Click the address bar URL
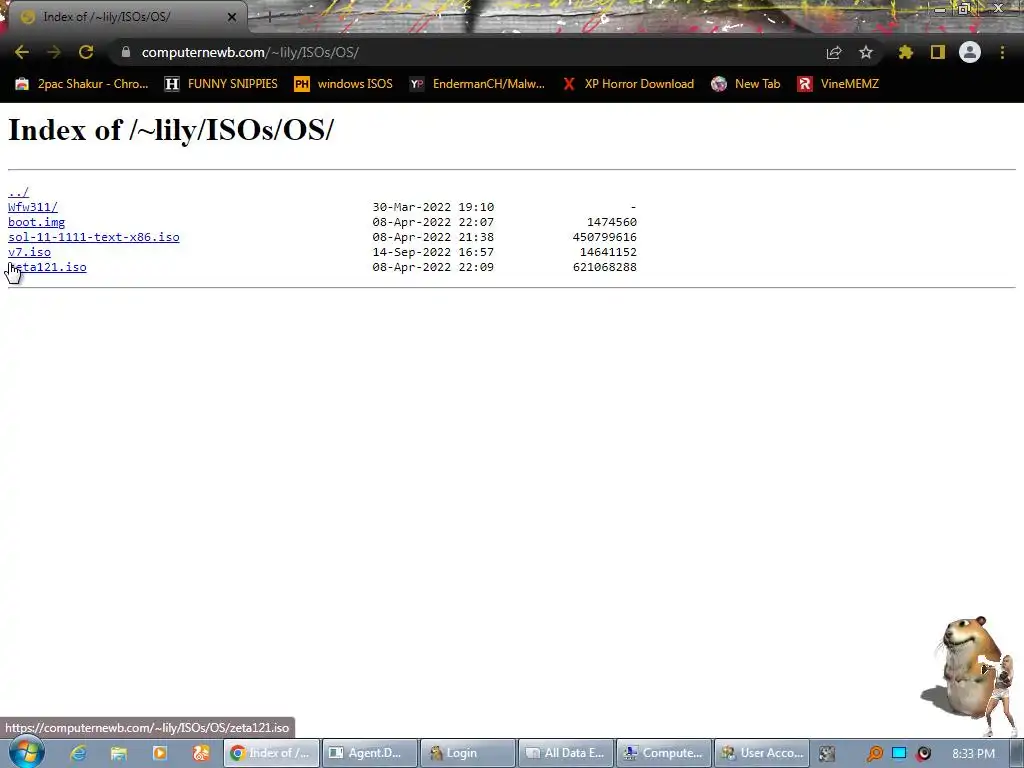The height and width of the screenshot is (768, 1024). click(250, 52)
